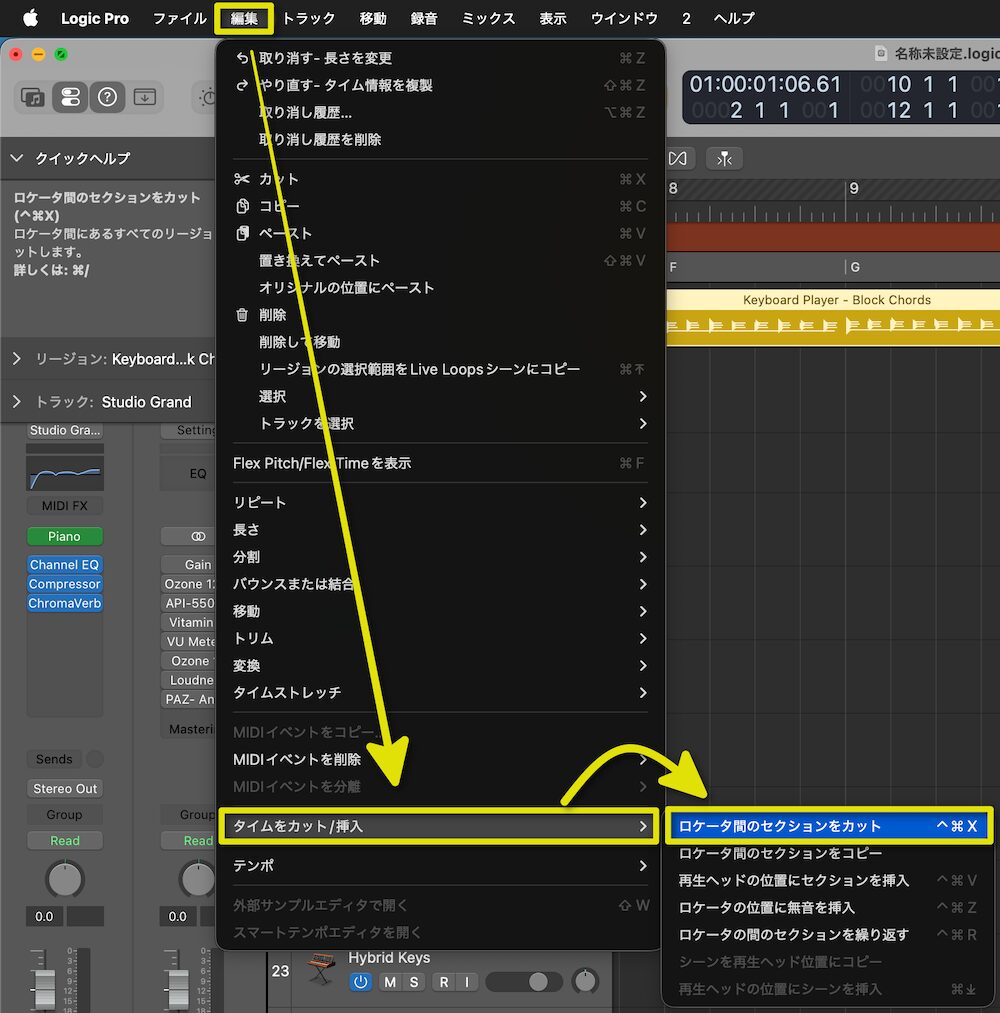
Task: Record-enable the Hybrid Keys track
Action: click(444, 982)
